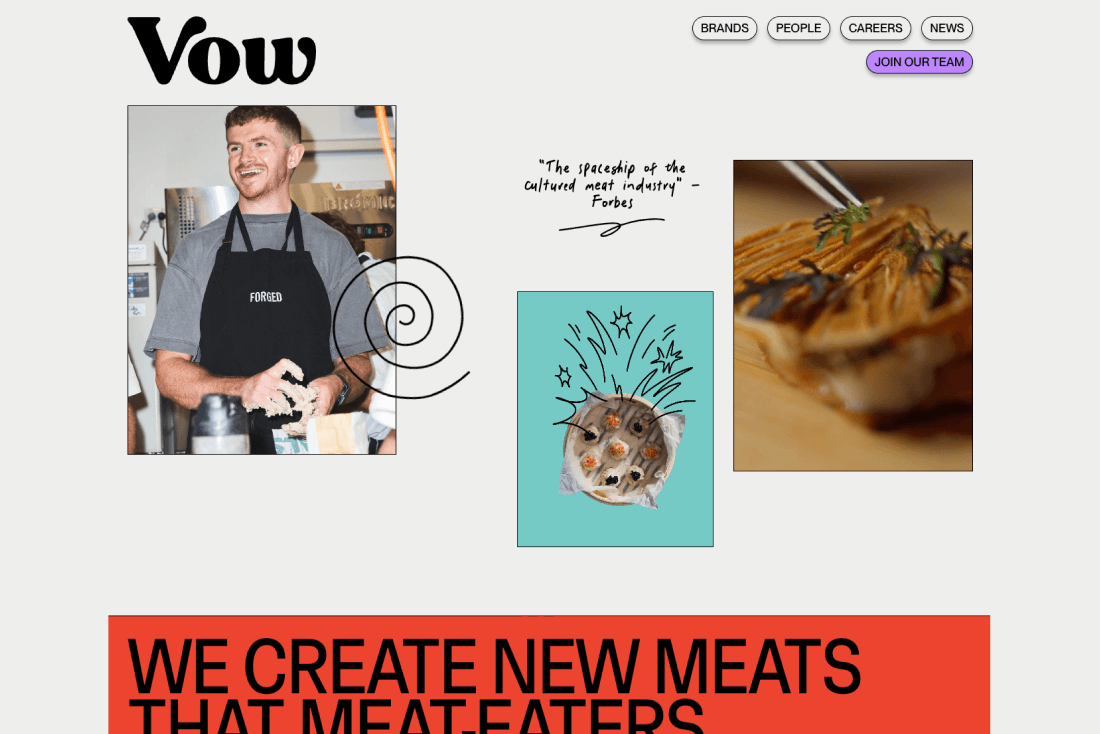Click the Forbes spaceship quote text
The image size is (1100, 734).
coord(611,185)
